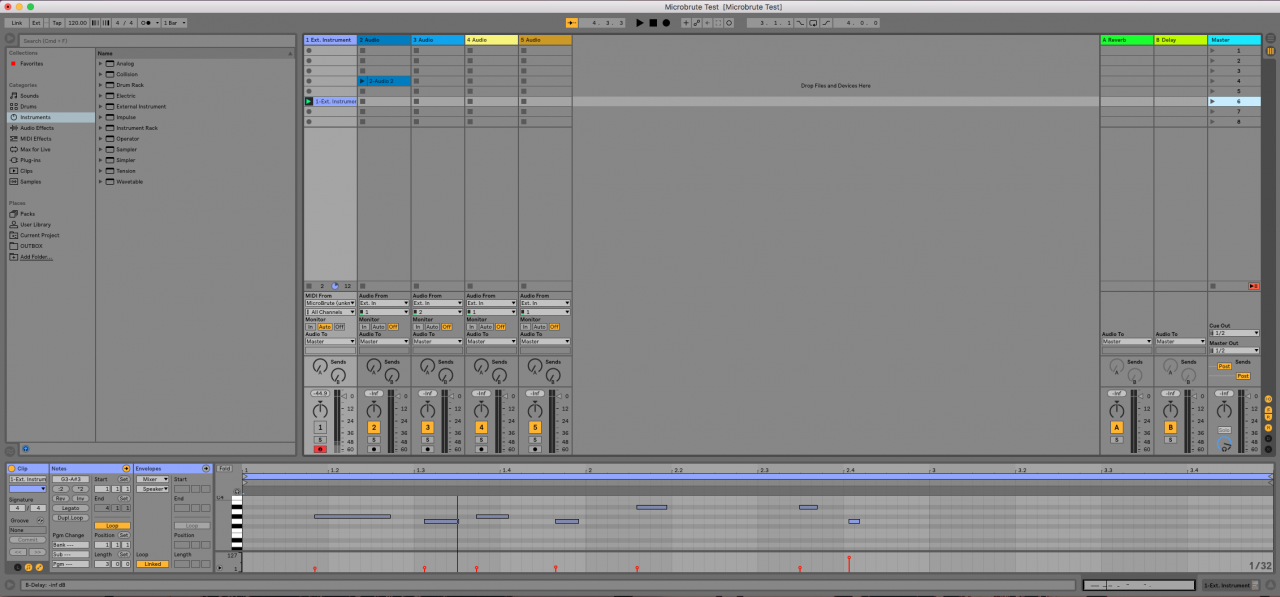Solo track 3 Audio with its S button
Viewport: 1280px width, 597px height.
click(428, 440)
